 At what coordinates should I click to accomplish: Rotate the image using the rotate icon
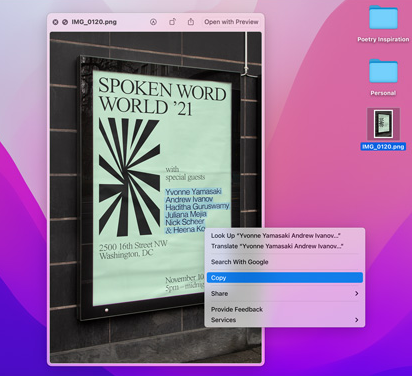[172, 22]
